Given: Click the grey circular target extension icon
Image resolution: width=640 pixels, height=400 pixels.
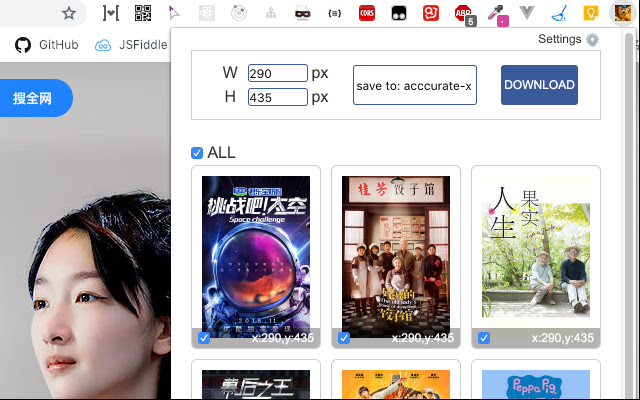Looking at the screenshot, I should click(x=239, y=13).
